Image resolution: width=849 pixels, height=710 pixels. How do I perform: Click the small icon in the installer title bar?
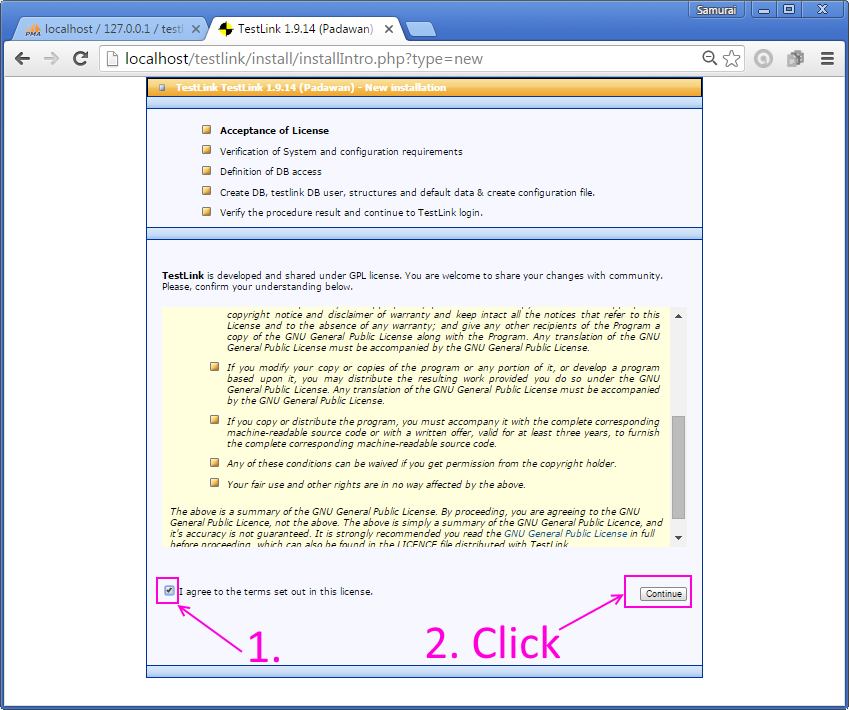point(162,87)
